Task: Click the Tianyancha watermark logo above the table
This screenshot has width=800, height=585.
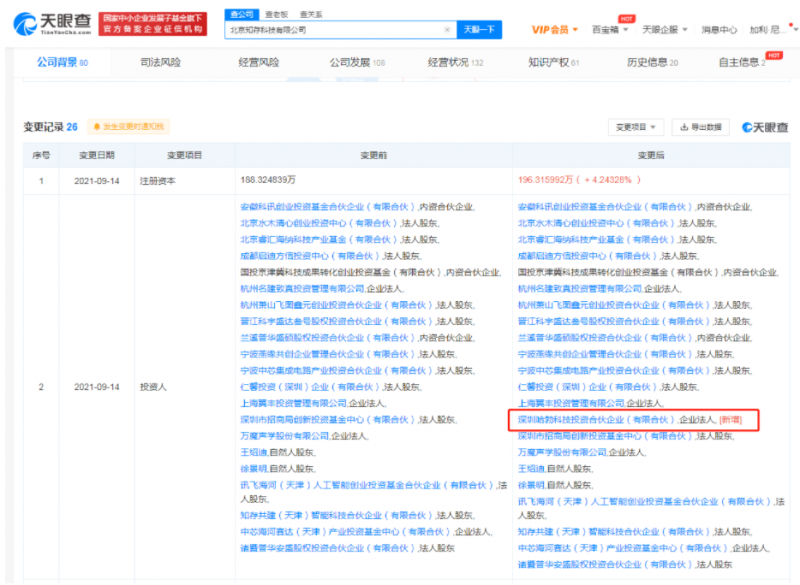Action: [x=765, y=127]
